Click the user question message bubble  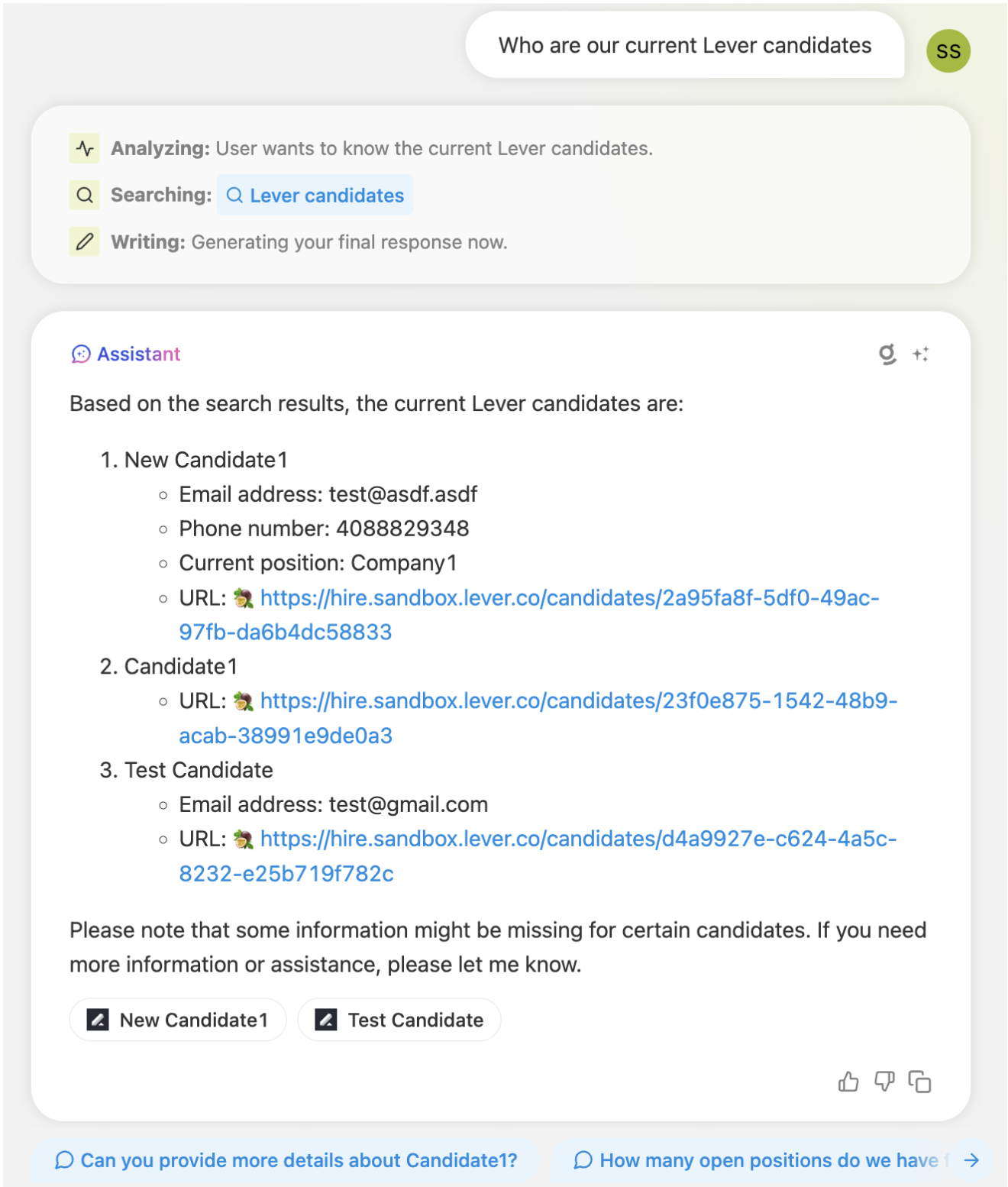click(x=684, y=46)
